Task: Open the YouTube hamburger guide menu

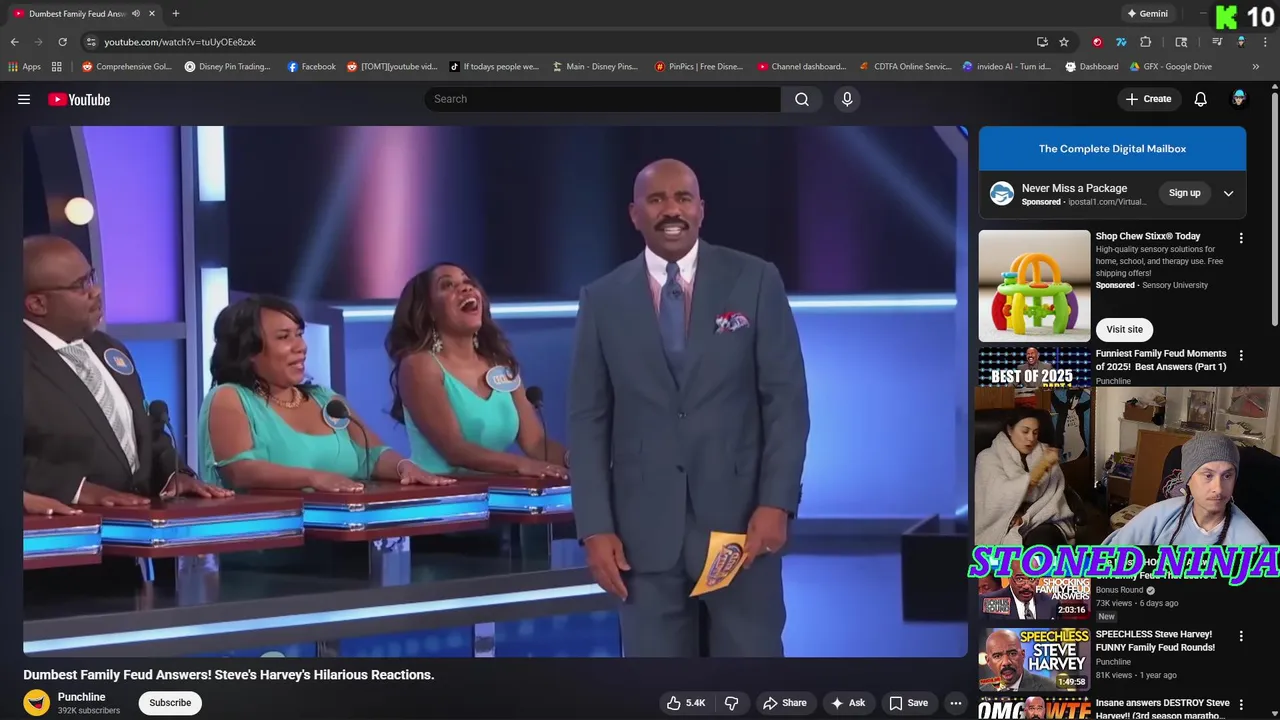Action: pos(24,99)
